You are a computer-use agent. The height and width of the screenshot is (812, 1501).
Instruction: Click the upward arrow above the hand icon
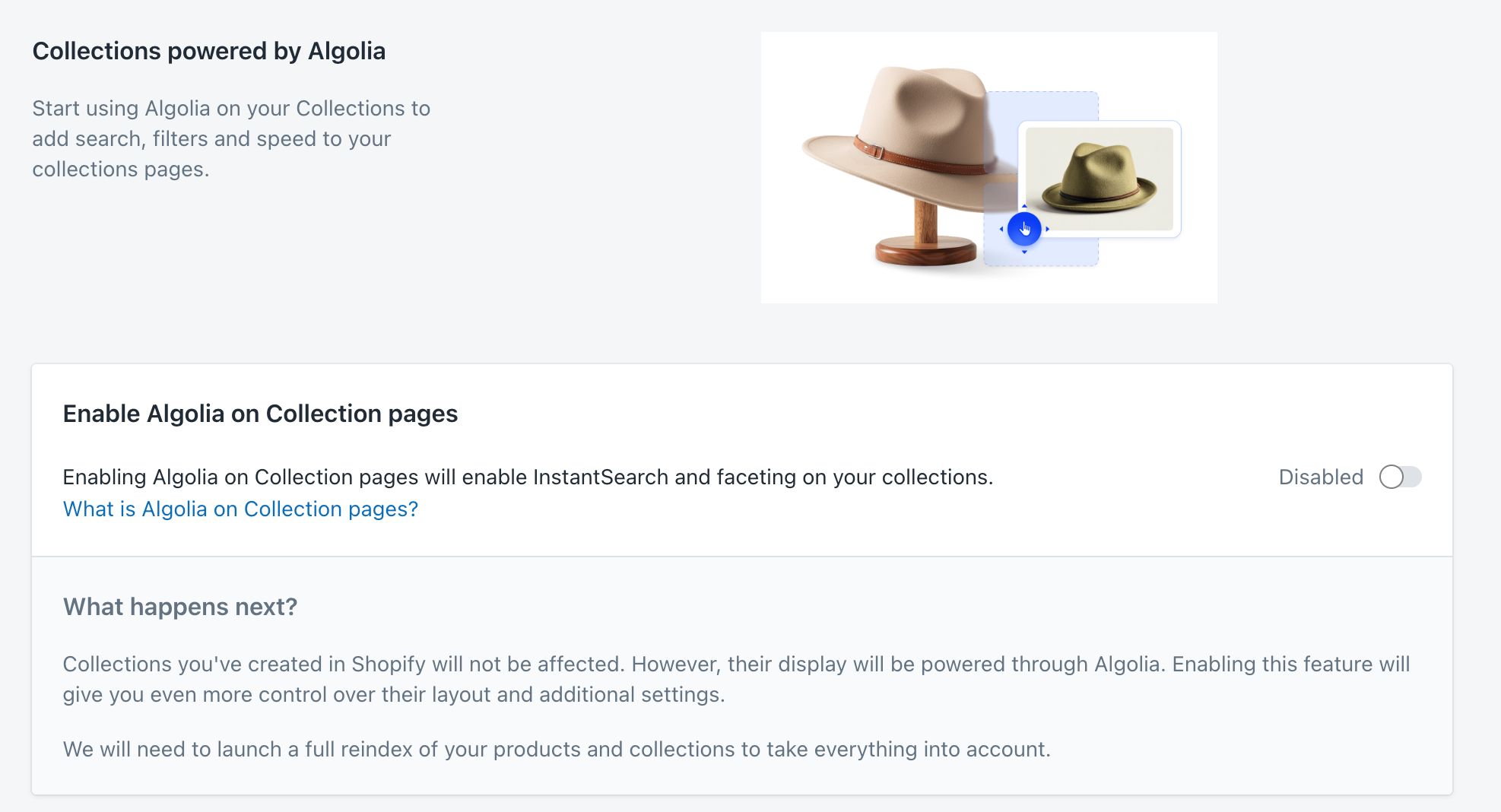click(x=1024, y=206)
